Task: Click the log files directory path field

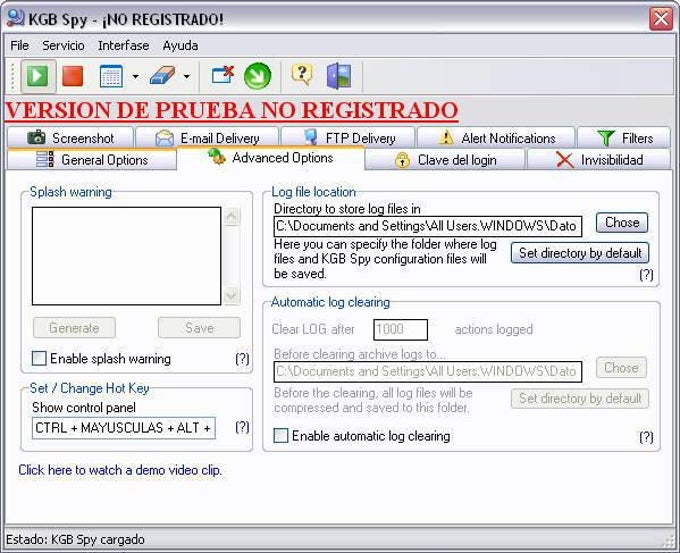Action: click(428, 226)
